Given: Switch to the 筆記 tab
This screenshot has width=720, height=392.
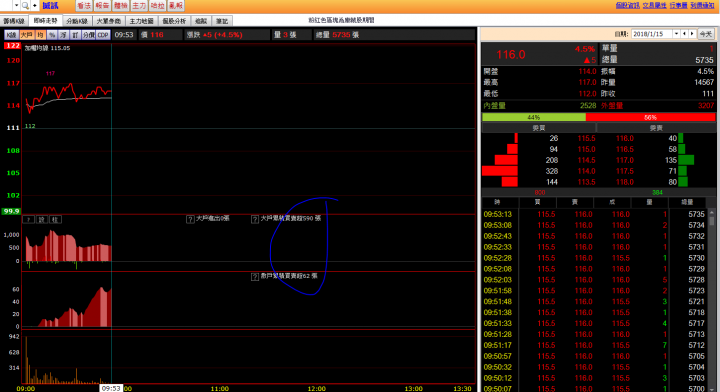Looking at the screenshot, I should (x=222, y=21).
